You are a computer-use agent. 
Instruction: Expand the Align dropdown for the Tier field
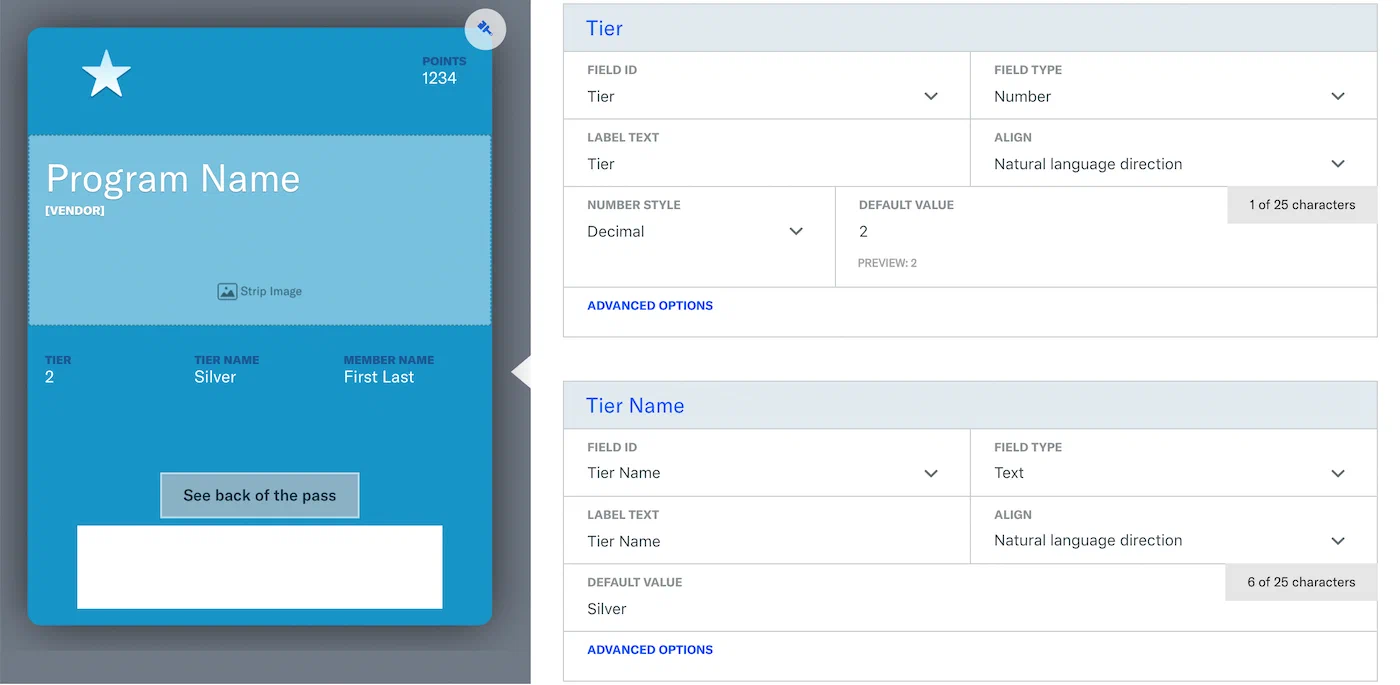tap(1337, 163)
